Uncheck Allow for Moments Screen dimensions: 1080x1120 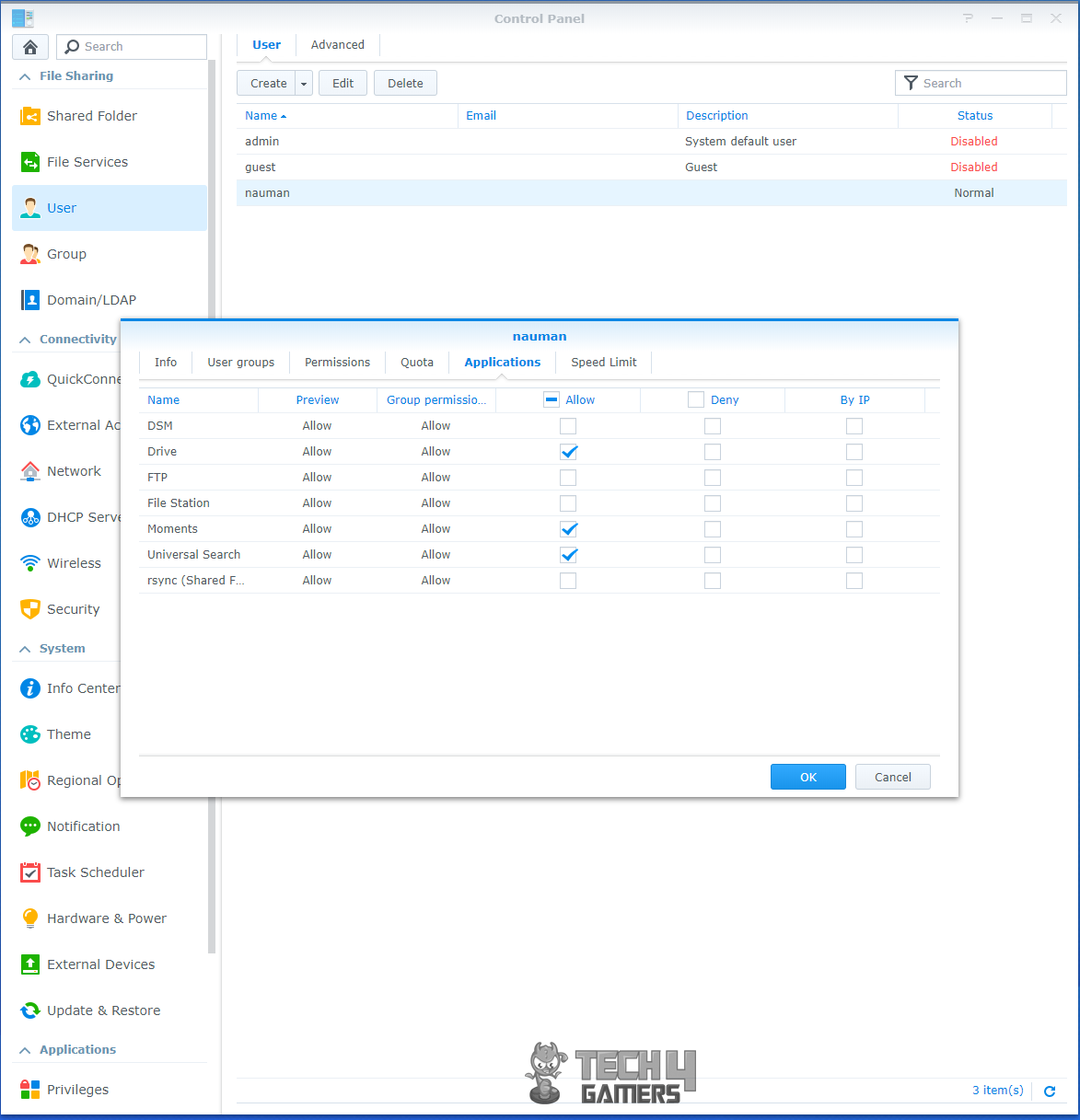pos(568,529)
